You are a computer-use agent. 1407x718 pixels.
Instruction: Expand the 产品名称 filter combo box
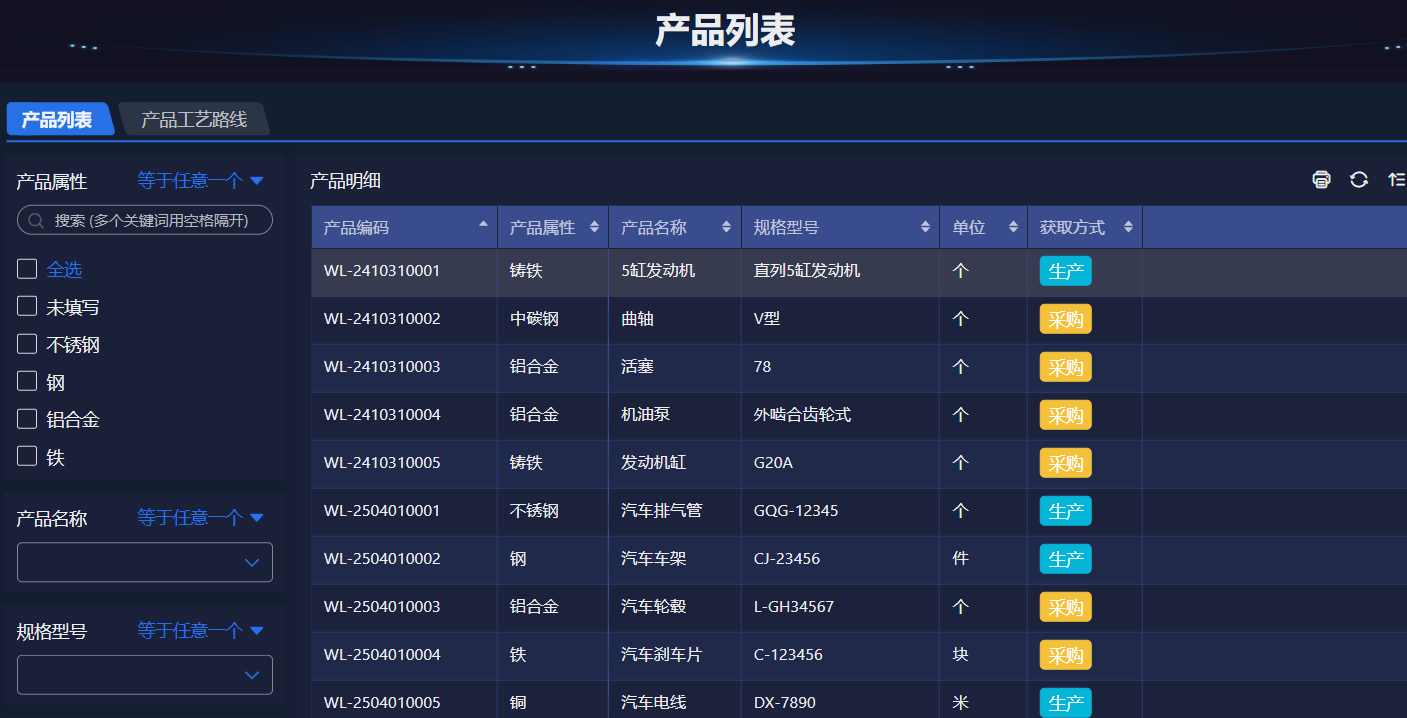point(145,562)
